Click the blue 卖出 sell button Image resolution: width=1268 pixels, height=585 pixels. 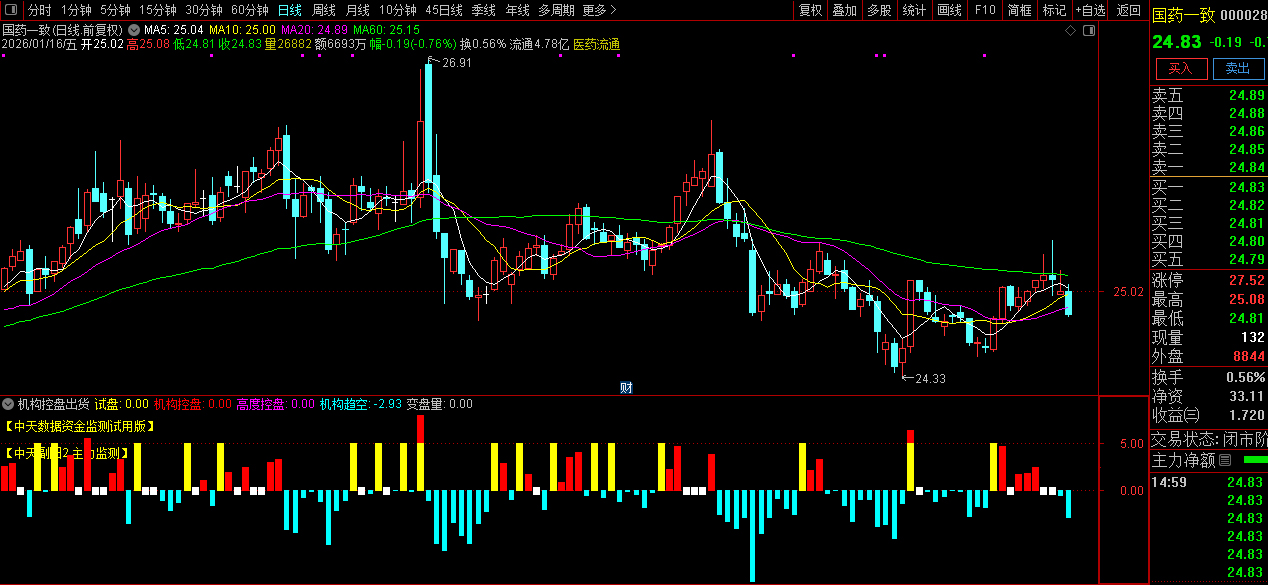pos(1238,68)
